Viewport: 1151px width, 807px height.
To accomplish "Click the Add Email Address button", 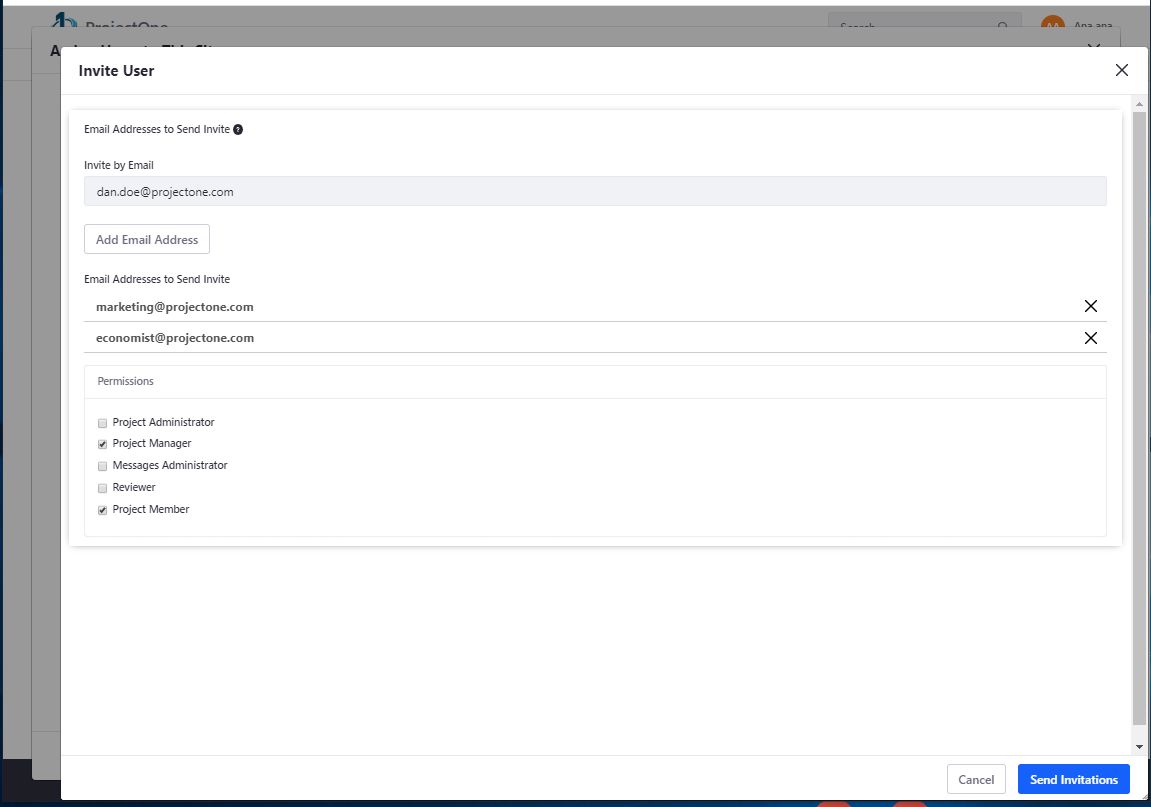I will coord(147,239).
